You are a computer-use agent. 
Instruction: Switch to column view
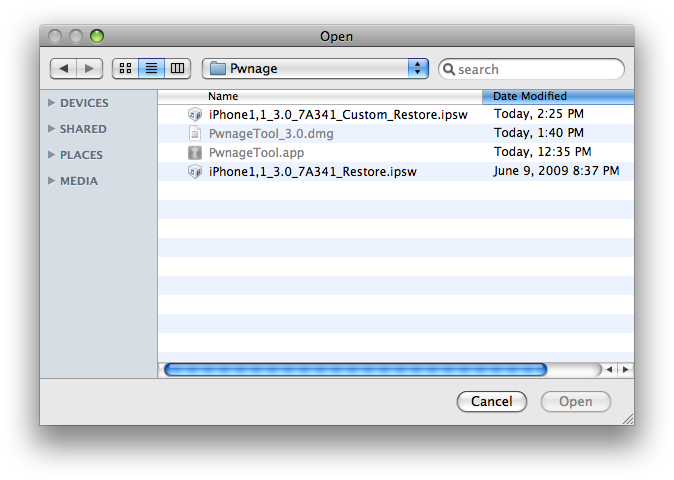coord(178,68)
